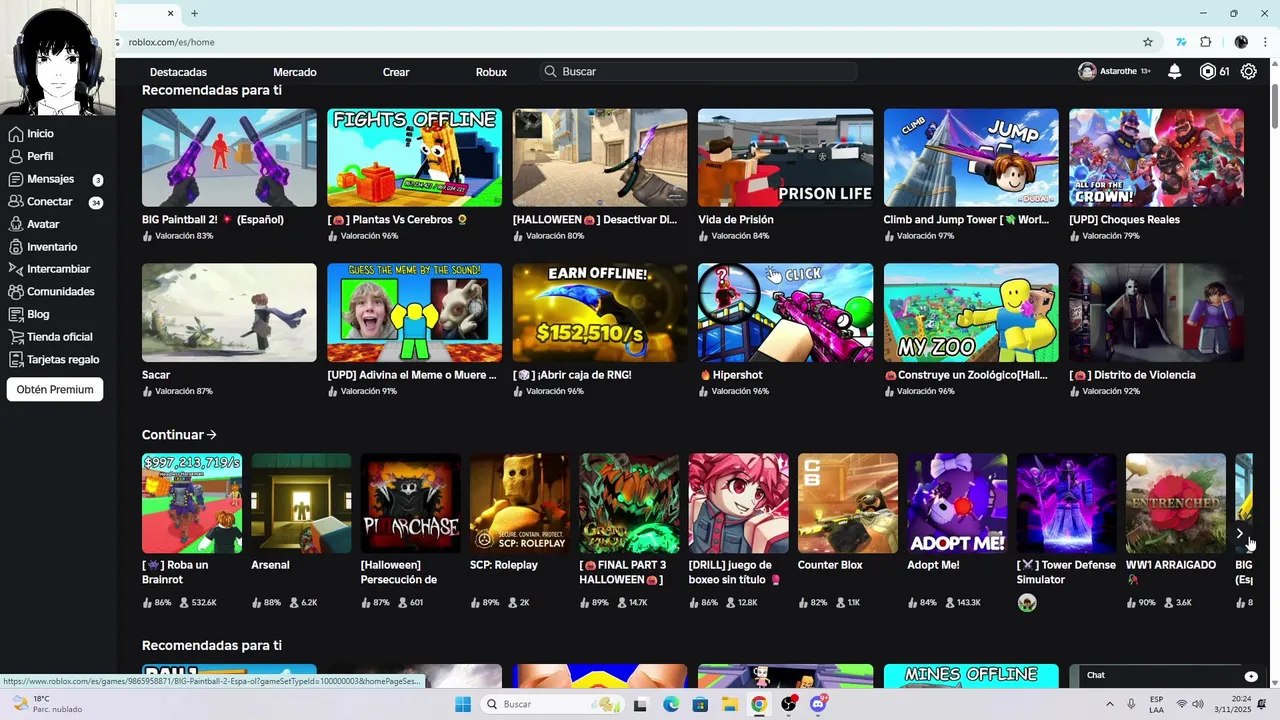Open the Chrome three-dot menu
The height and width of the screenshot is (720, 1280).
(1266, 42)
